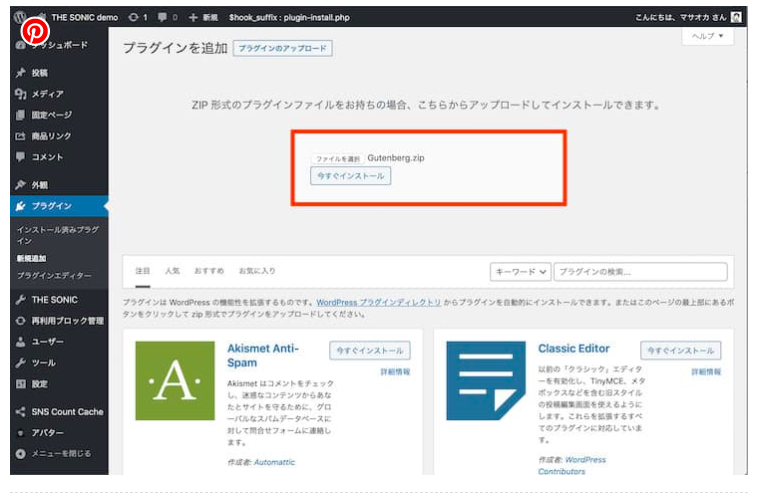Click the ファイルを選択 choose file button
The height and width of the screenshot is (500, 757).
[x=338, y=159]
